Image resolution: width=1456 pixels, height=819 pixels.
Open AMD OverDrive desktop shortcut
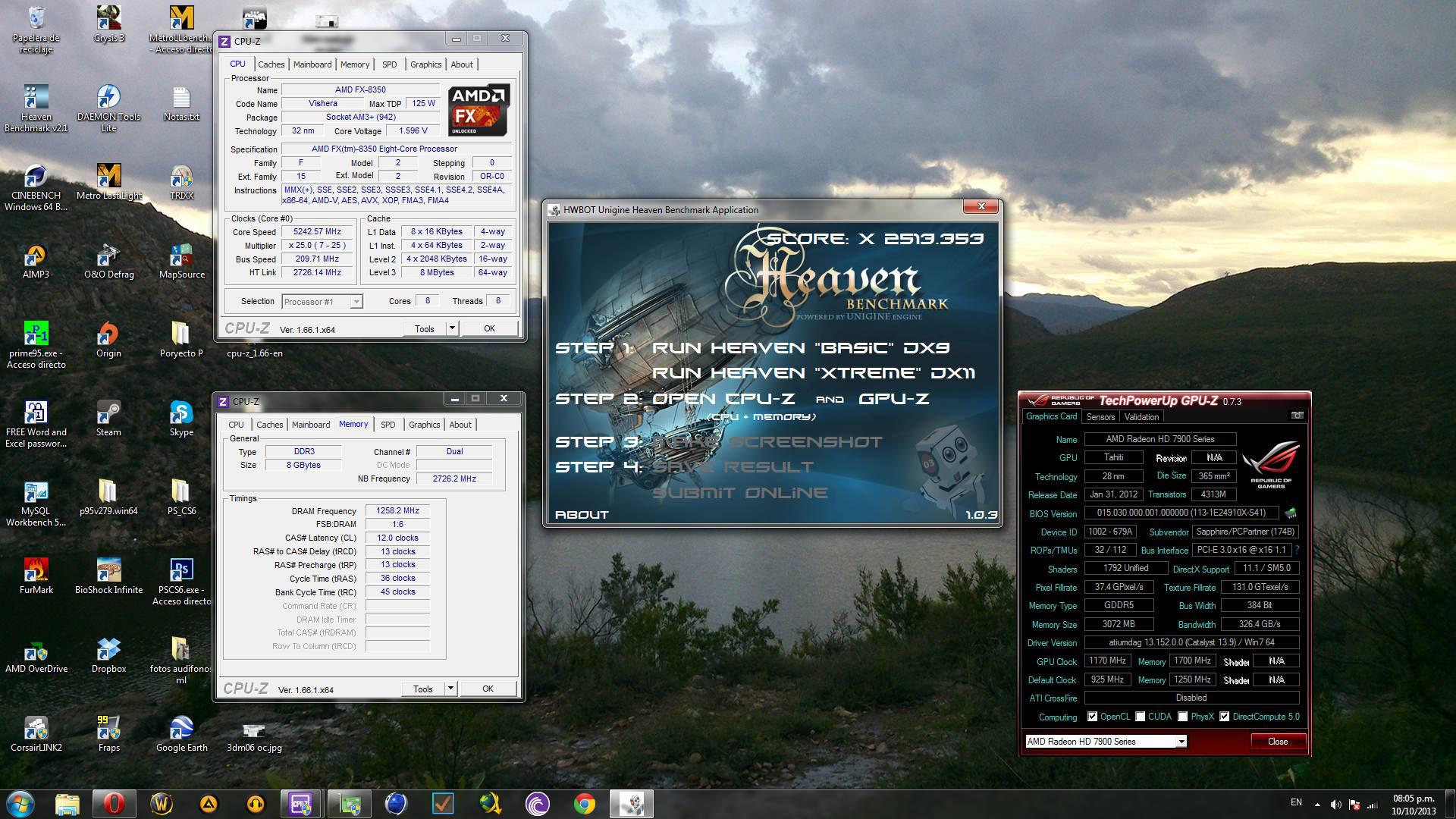tap(36, 656)
